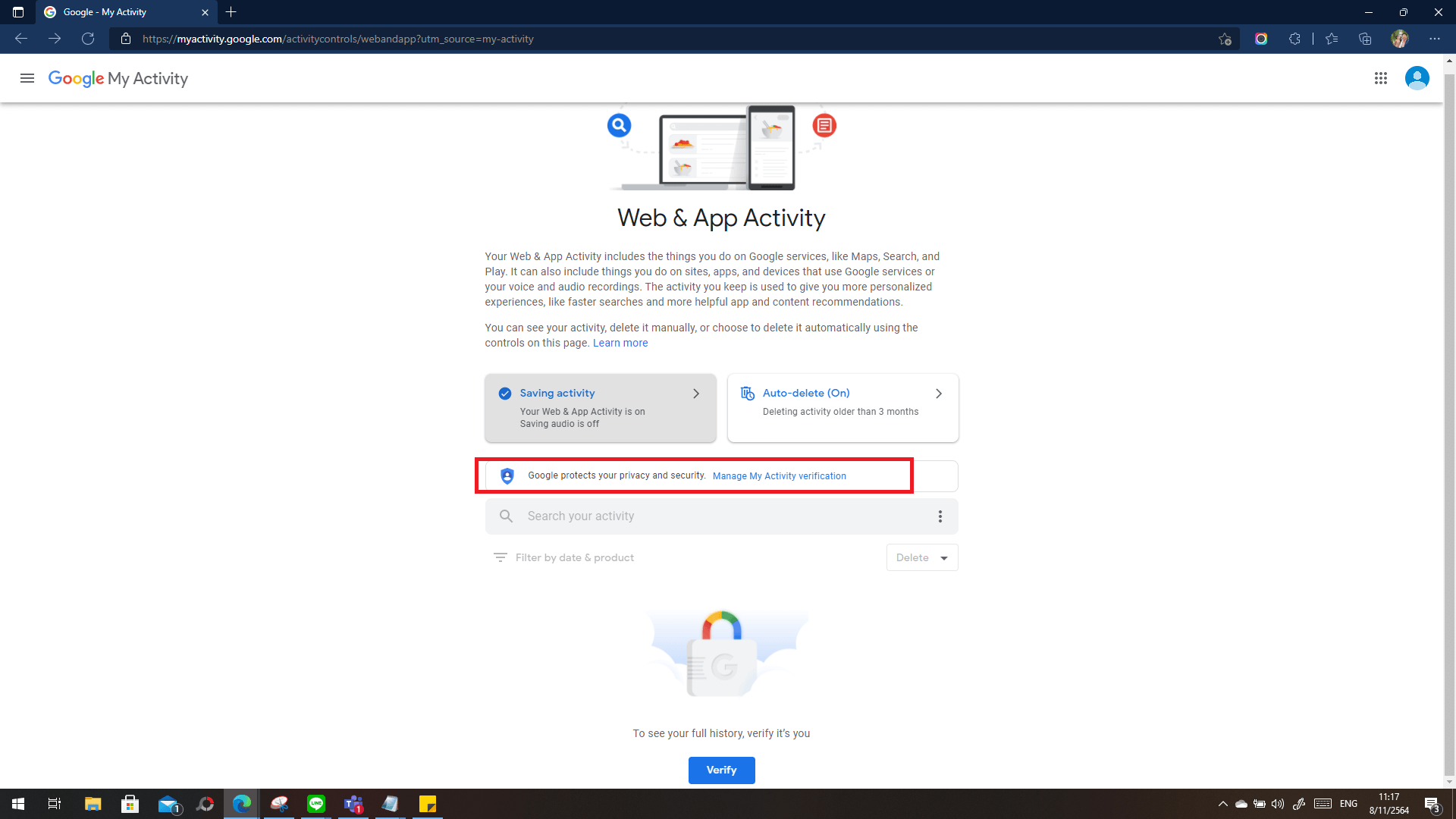Open the hamburger main menu
Viewport: 1456px width, 819px height.
point(27,78)
